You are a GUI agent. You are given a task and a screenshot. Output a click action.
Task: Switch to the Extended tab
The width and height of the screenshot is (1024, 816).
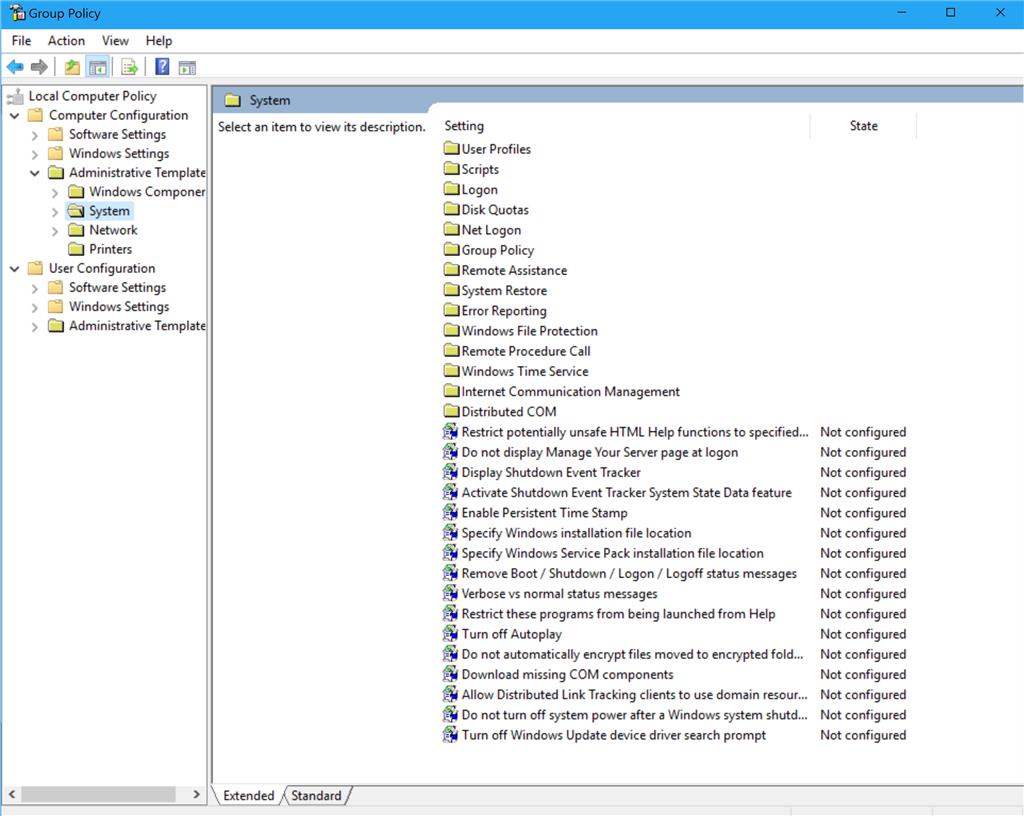click(x=248, y=795)
